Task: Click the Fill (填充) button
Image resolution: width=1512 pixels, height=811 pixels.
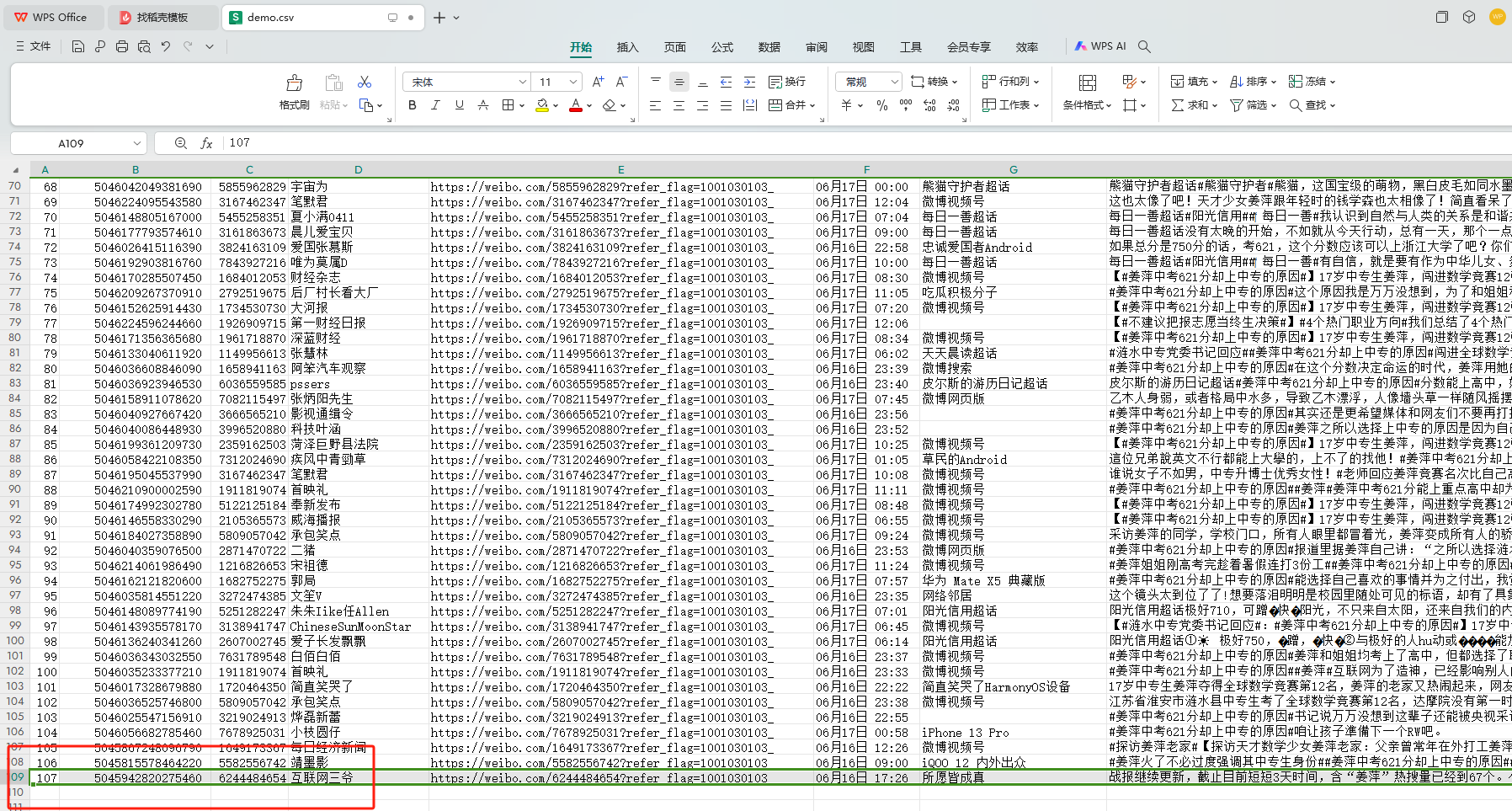Action: click(1194, 82)
